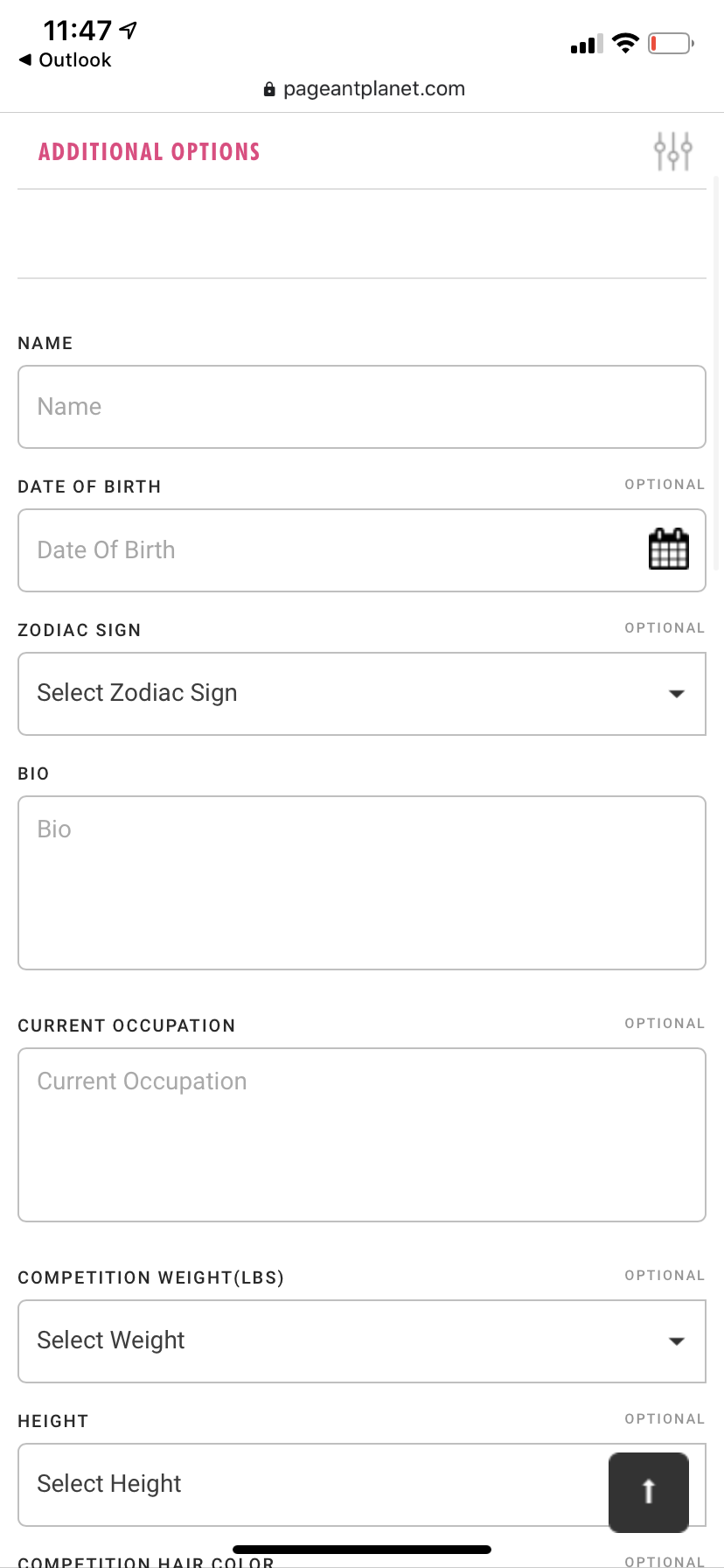
Task: Tap the location arrow beside the time
Action: (x=129, y=31)
